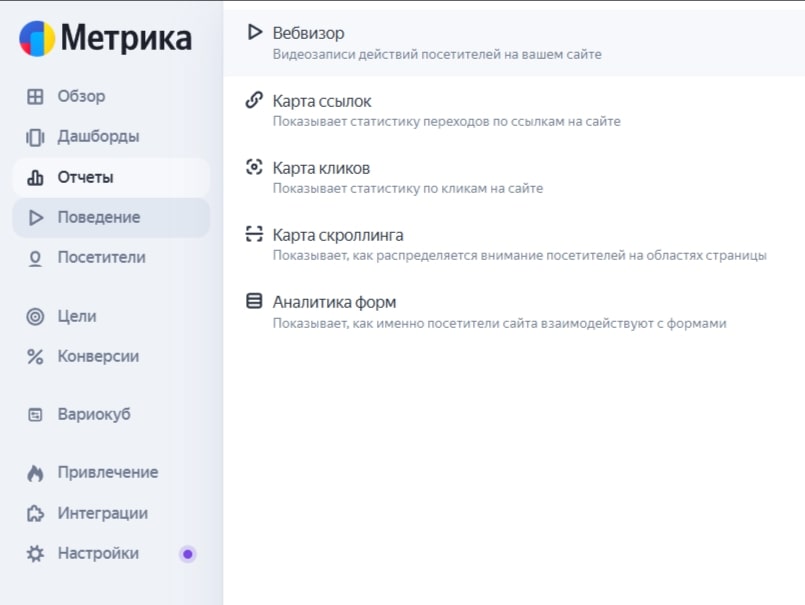Click the Поведение play icon in sidebar
Image resolution: width=805 pixels, height=605 pixels.
pyautogui.click(x=35, y=218)
